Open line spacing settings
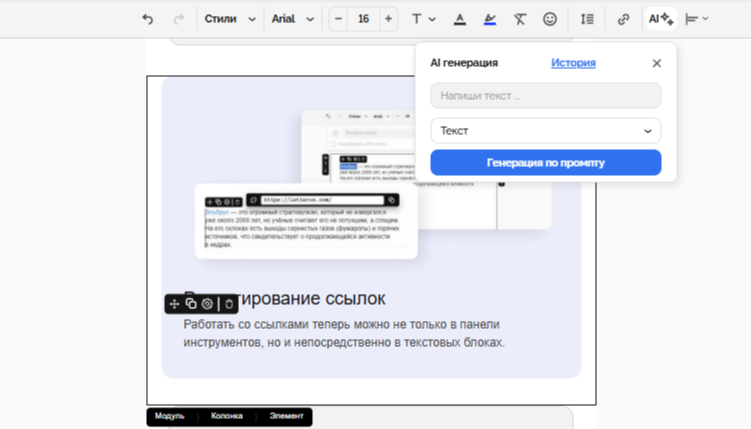The height and width of the screenshot is (429, 751). point(587,19)
